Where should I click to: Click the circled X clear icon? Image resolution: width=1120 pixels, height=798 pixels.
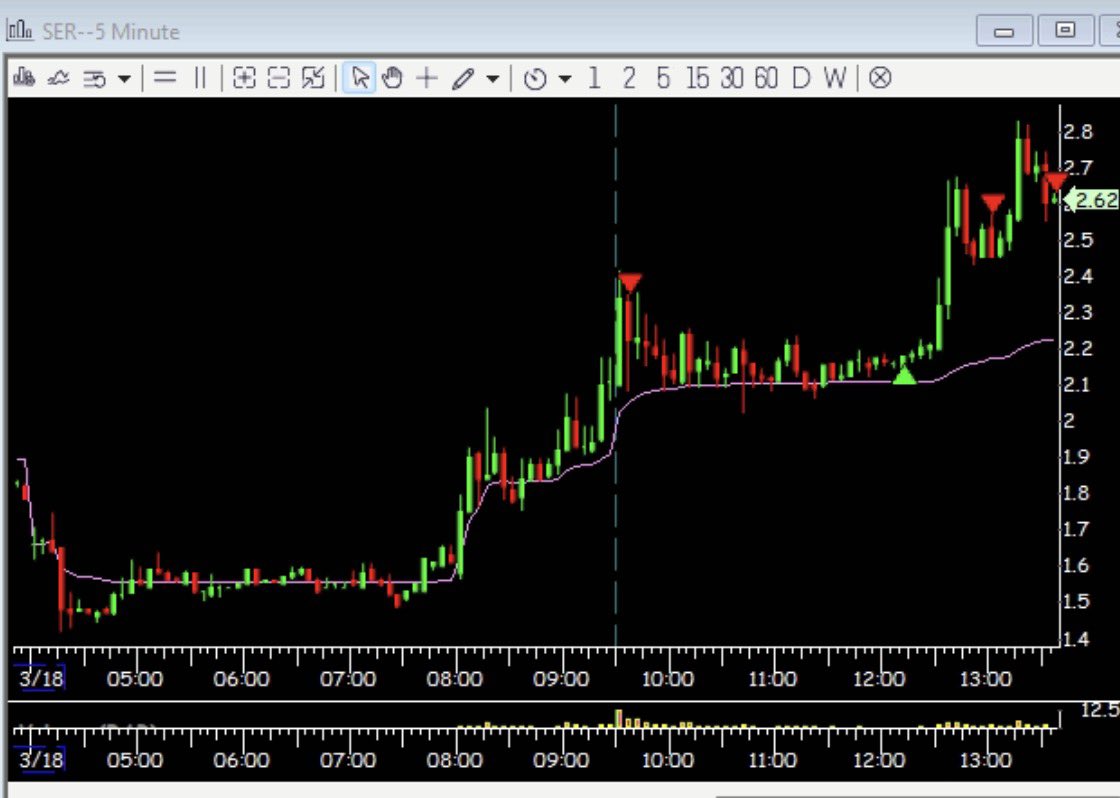click(x=880, y=78)
